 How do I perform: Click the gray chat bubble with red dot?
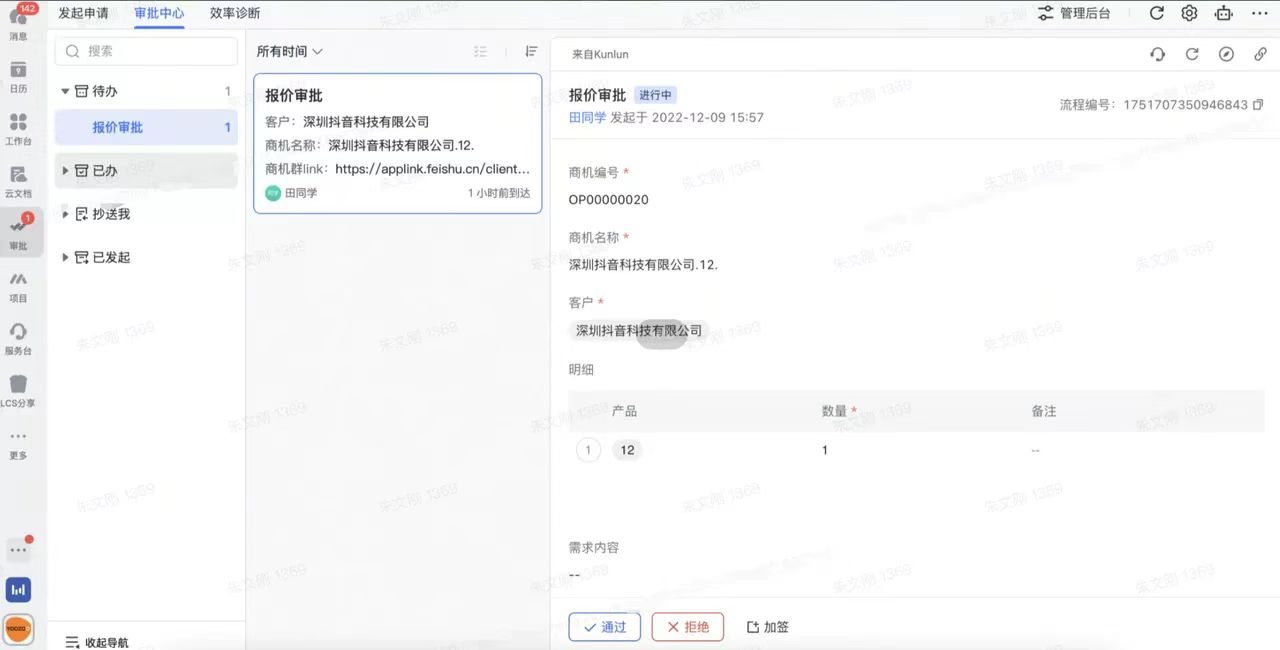point(18,549)
